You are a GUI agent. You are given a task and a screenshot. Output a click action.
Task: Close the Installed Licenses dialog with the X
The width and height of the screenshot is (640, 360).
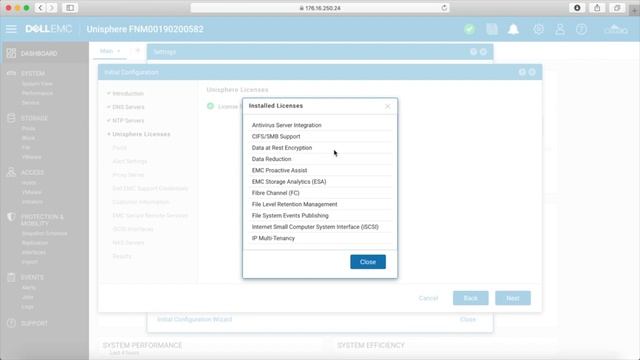[x=387, y=106]
